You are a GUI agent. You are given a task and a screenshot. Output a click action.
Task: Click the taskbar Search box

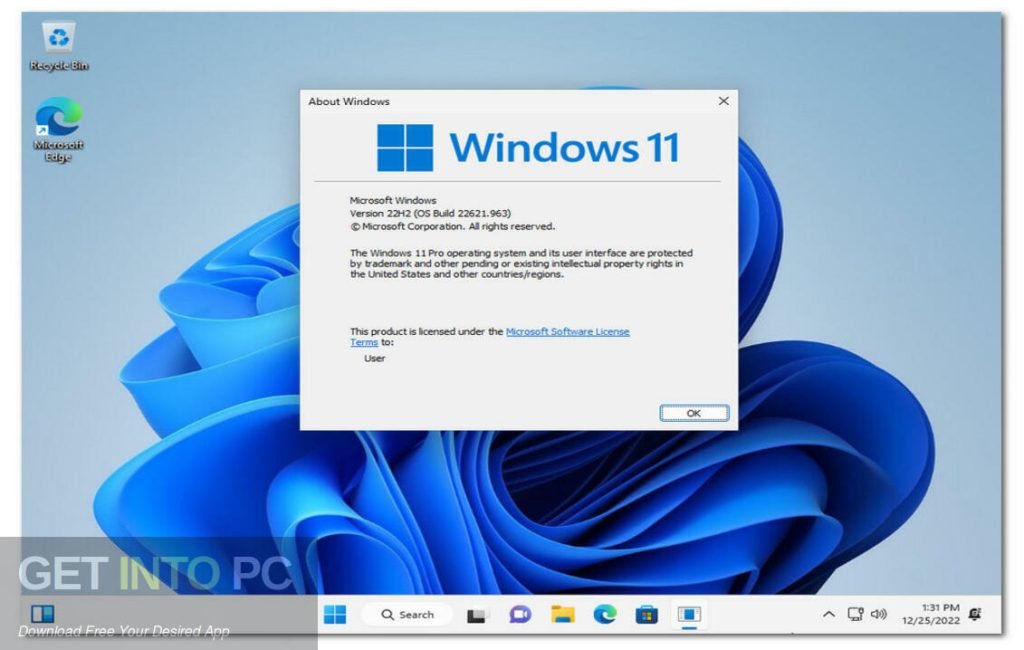(410, 614)
